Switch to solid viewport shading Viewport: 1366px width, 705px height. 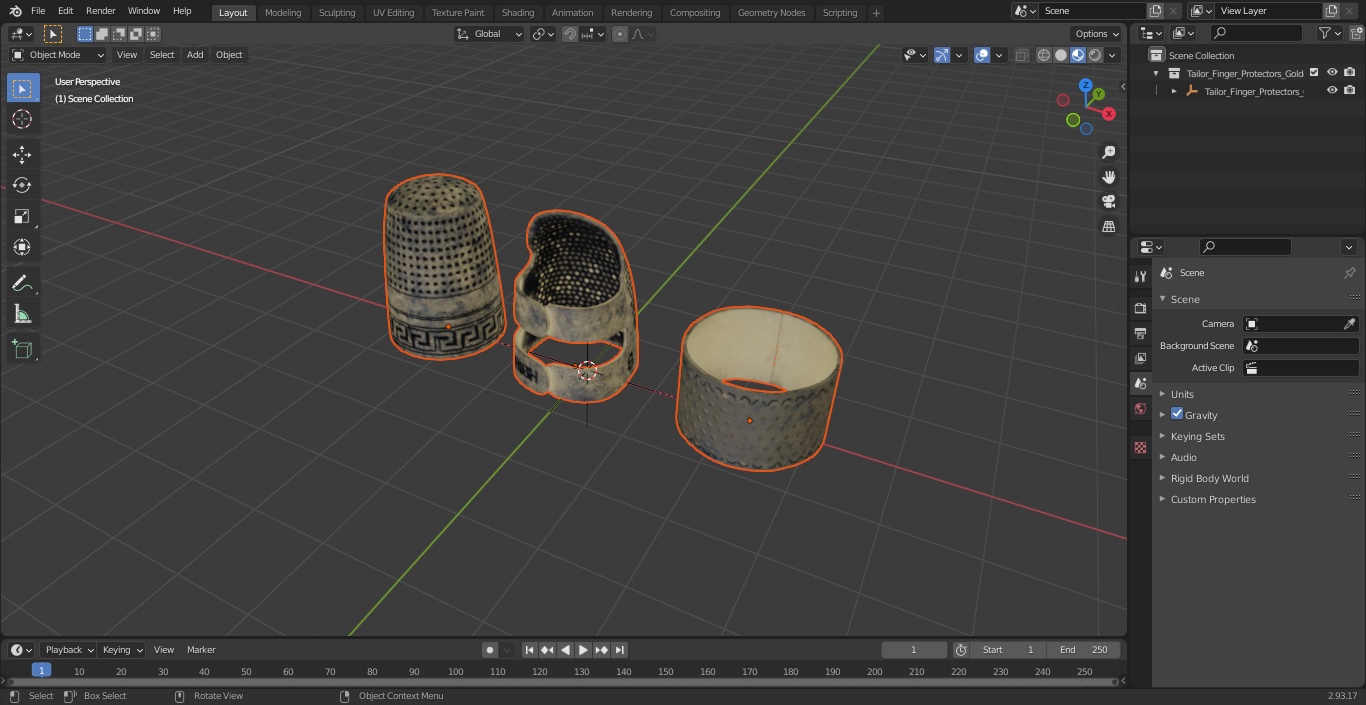(x=1061, y=55)
